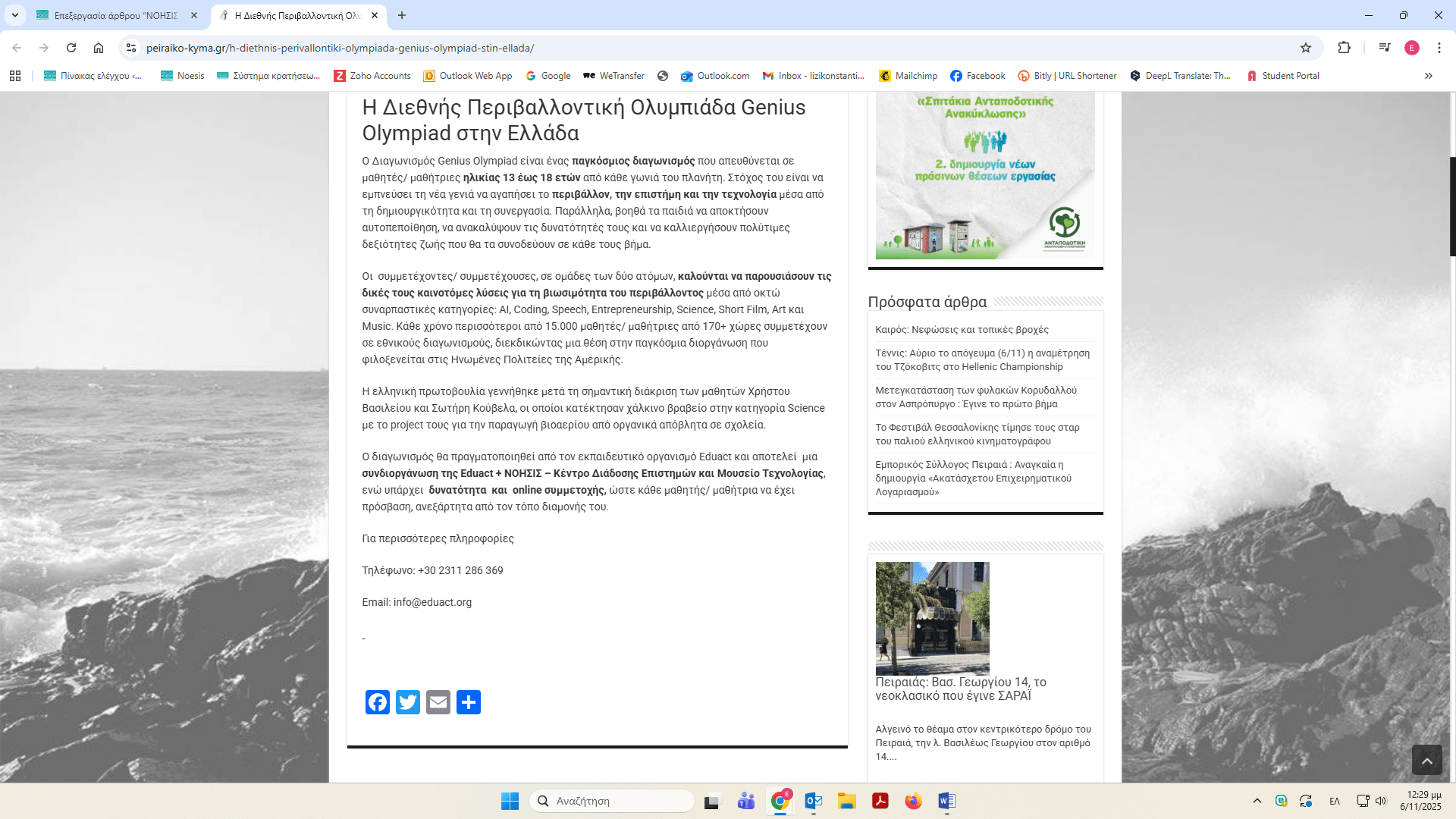Open Word from the taskbar
1456x819 pixels.
(946, 801)
